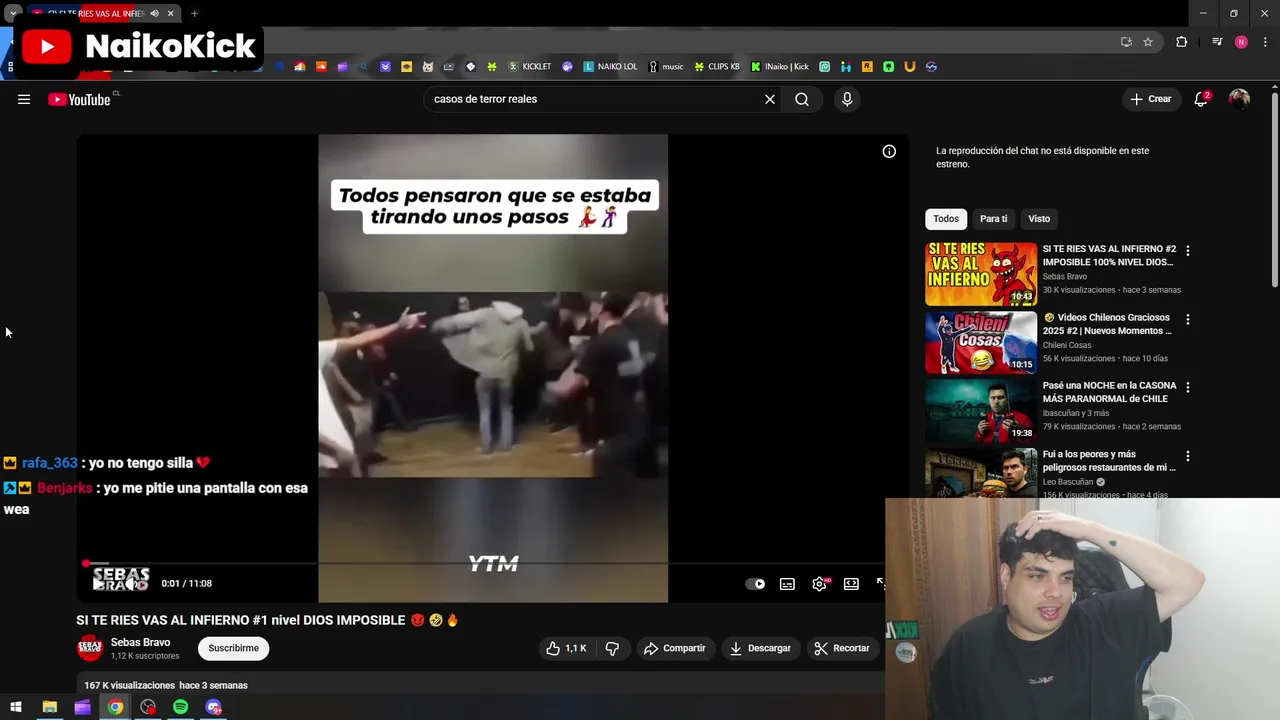Enter fullscreen from the player controls
This screenshot has height=720, width=1280.
click(x=880, y=584)
